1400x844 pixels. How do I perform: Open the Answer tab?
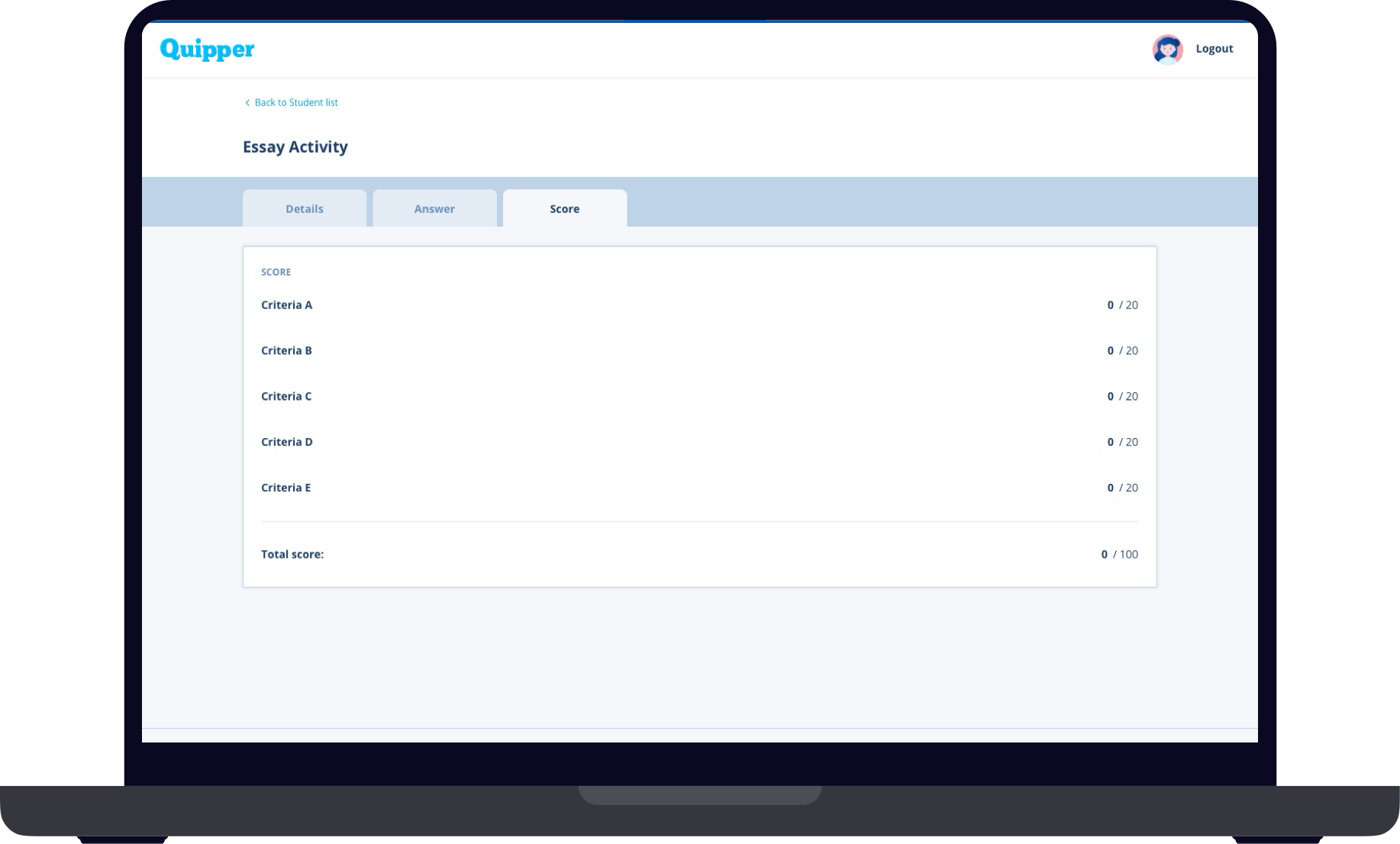click(434, 208)
